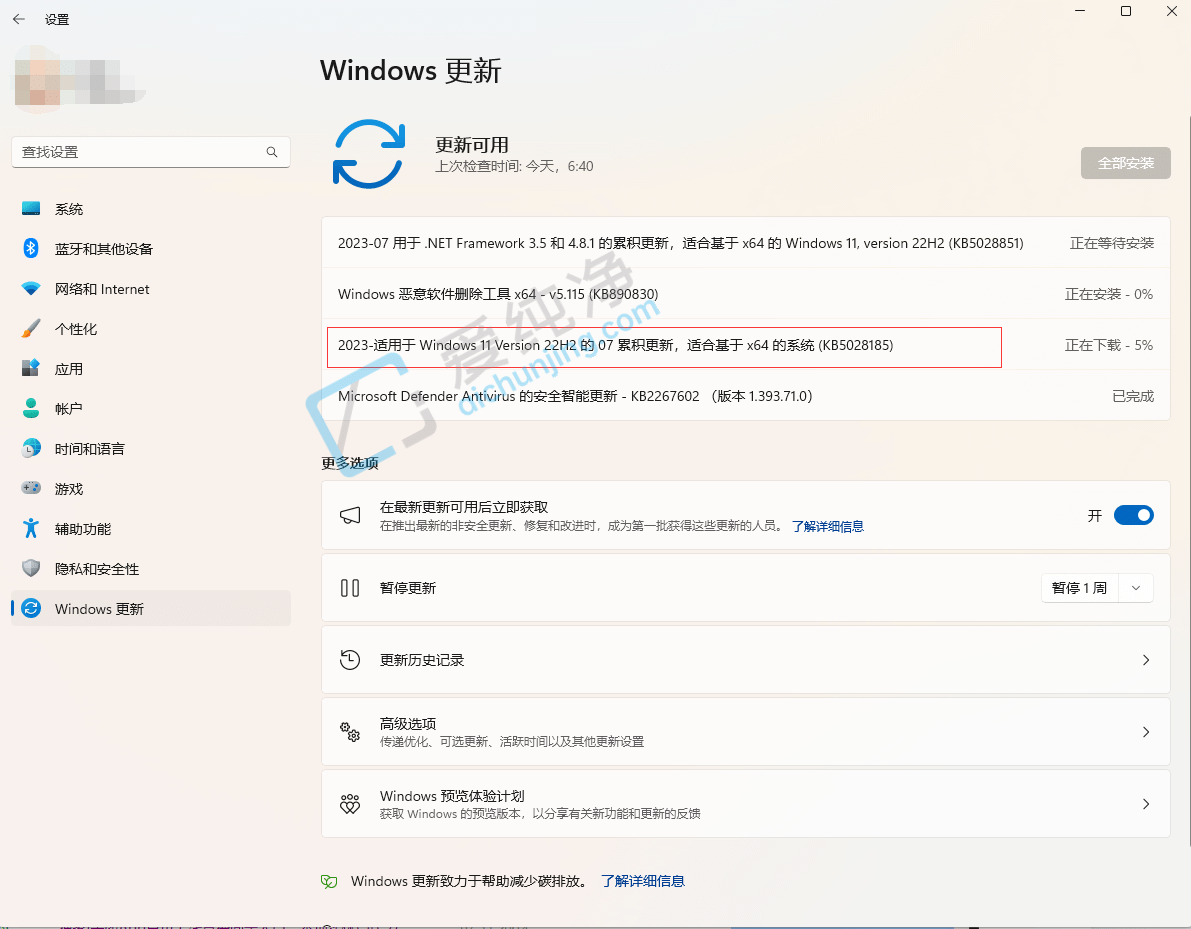1191x929 pixels.
Task: Expand 高级选项 with its chevron
Action: (x=1145, y=731)
